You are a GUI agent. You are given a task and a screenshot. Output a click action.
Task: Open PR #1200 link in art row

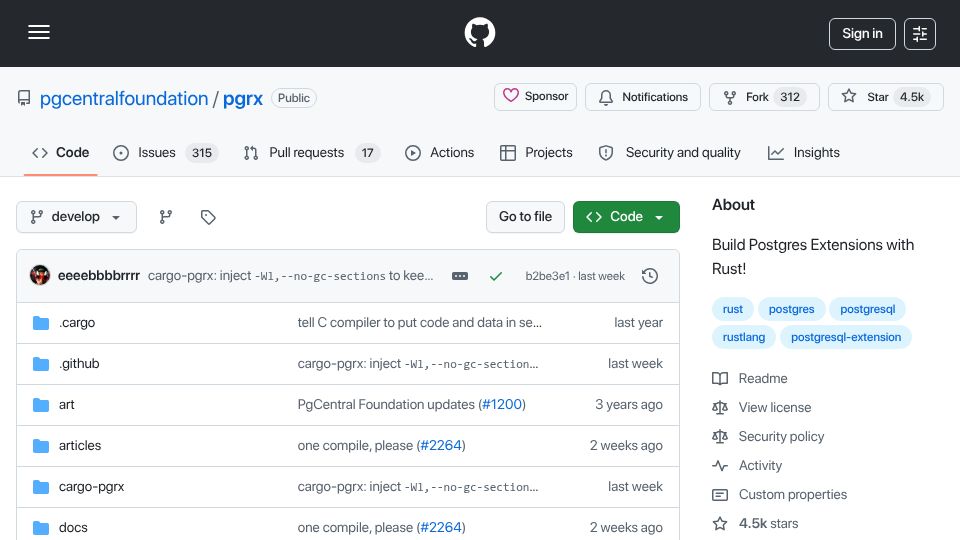(x=502, y=405)
